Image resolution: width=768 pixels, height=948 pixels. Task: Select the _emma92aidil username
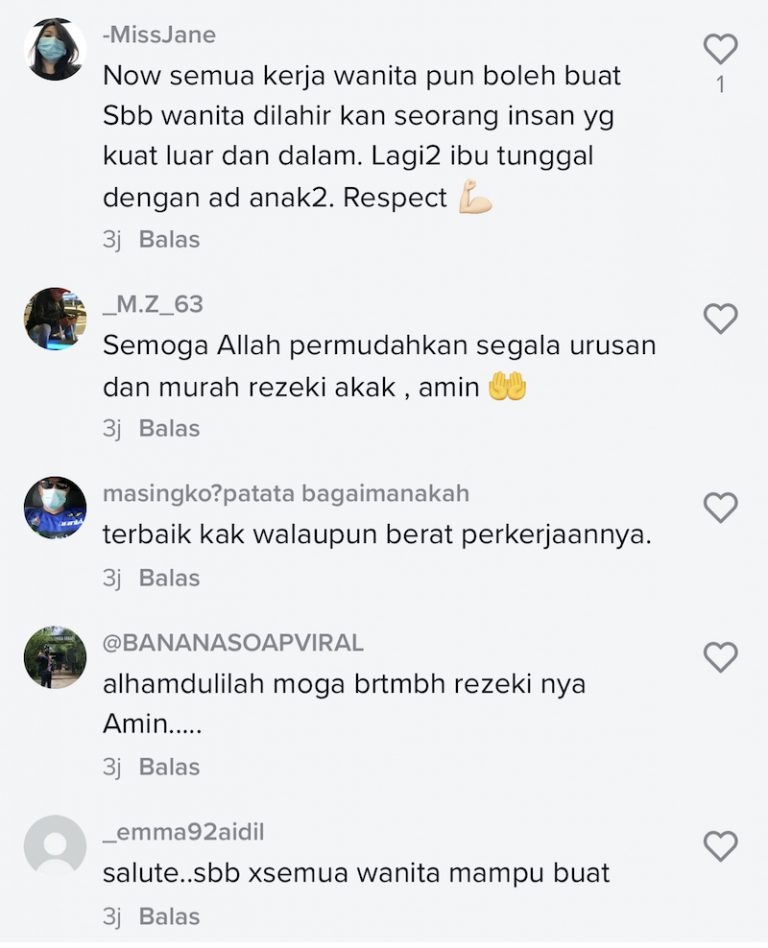click(x=184, y=832)
